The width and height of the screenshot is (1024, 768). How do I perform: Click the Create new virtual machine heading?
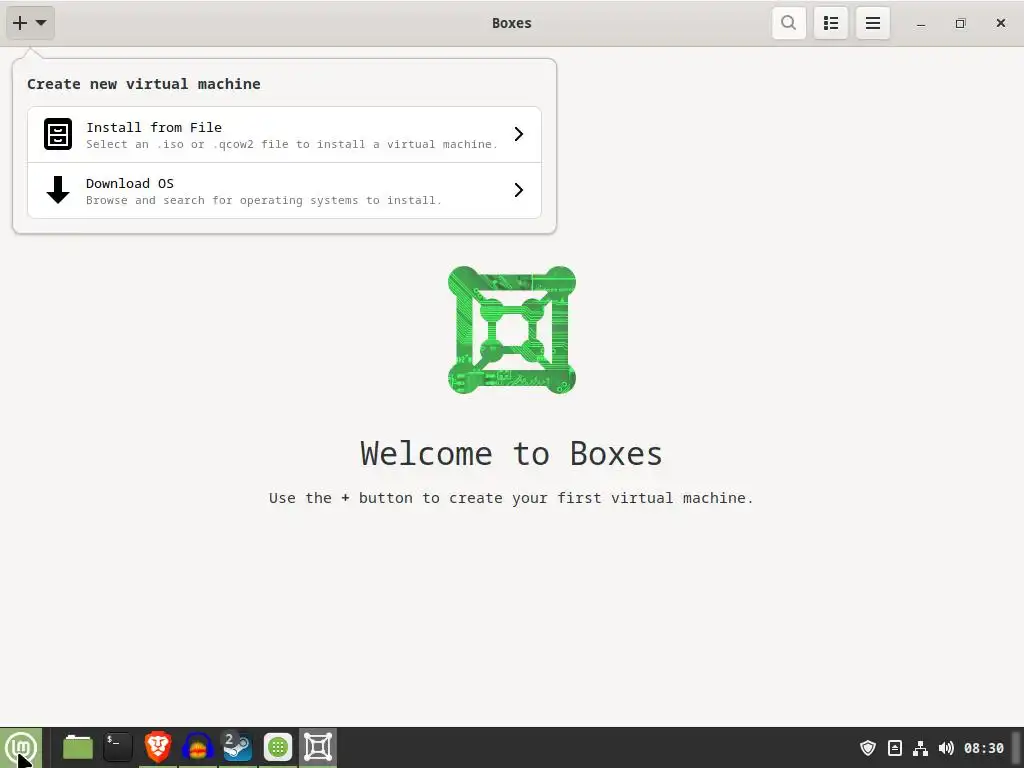coord(144,84)
